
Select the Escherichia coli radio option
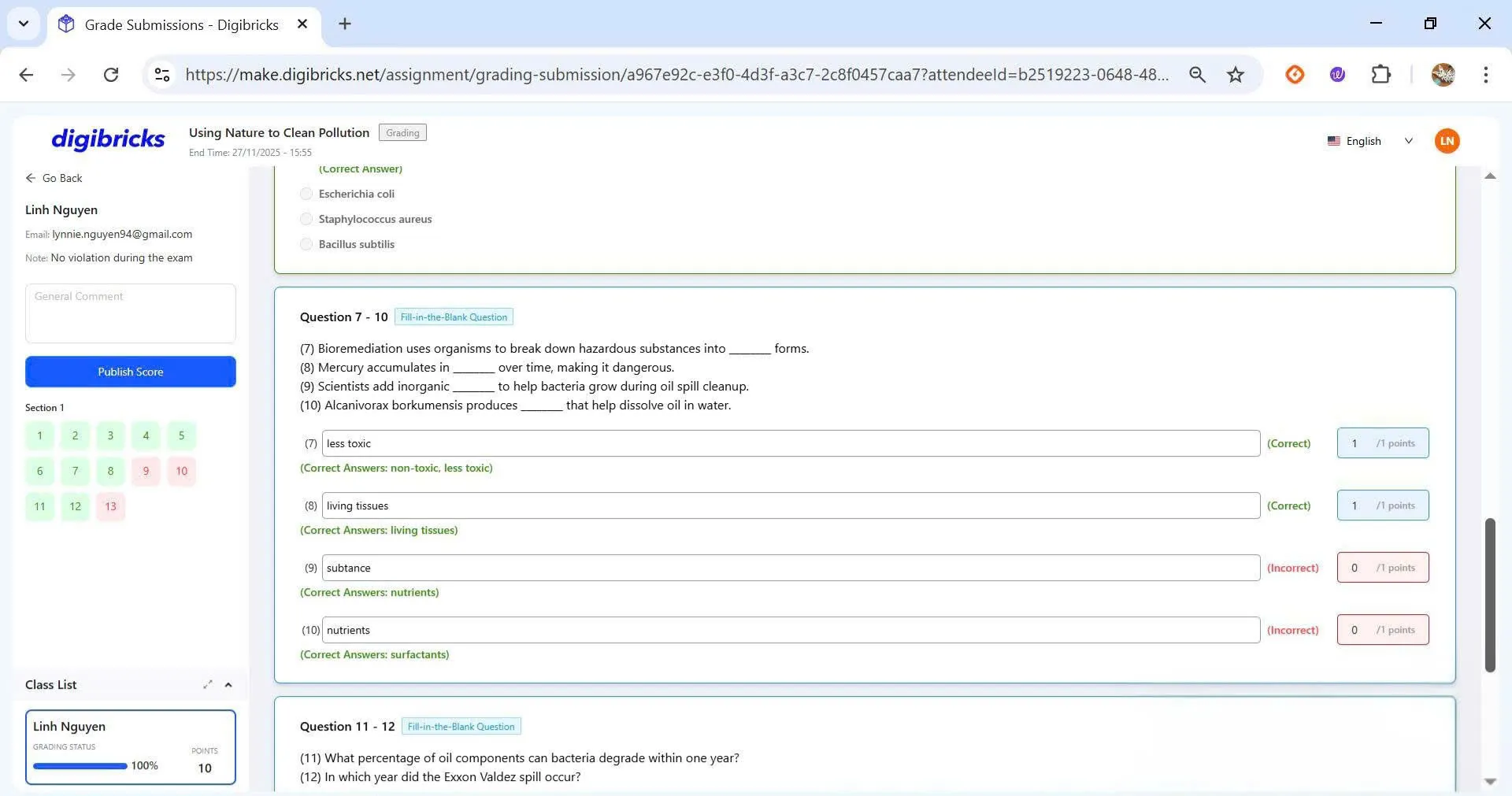pos(306,194)
